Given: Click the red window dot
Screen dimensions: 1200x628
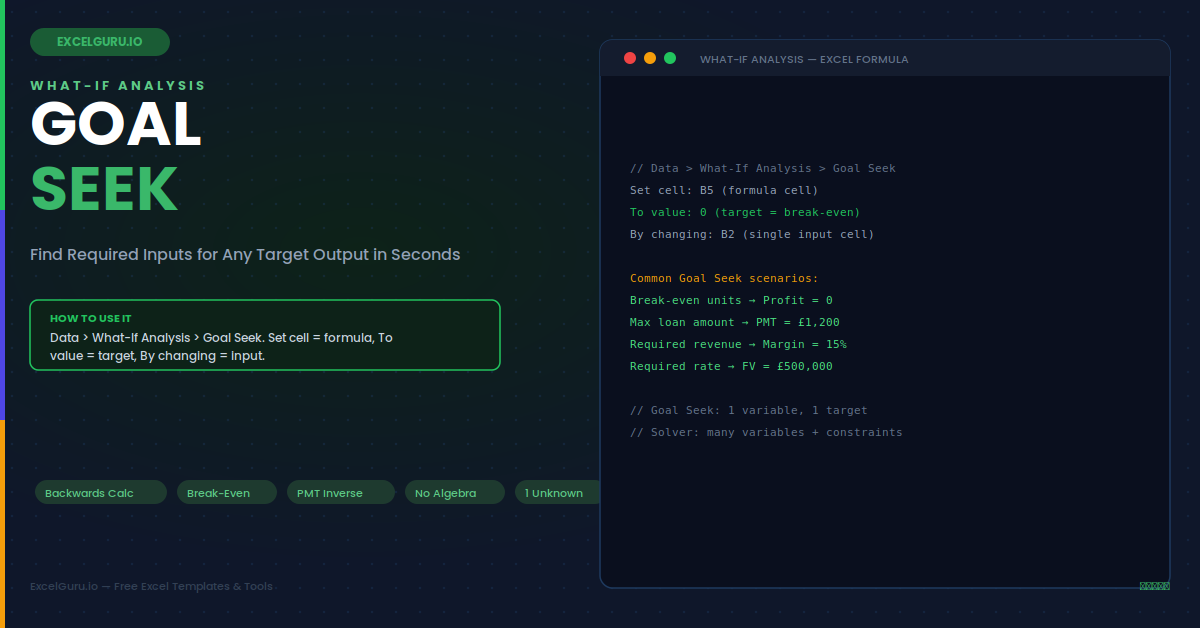Looking at the screenshot, I should coord(630,58).
